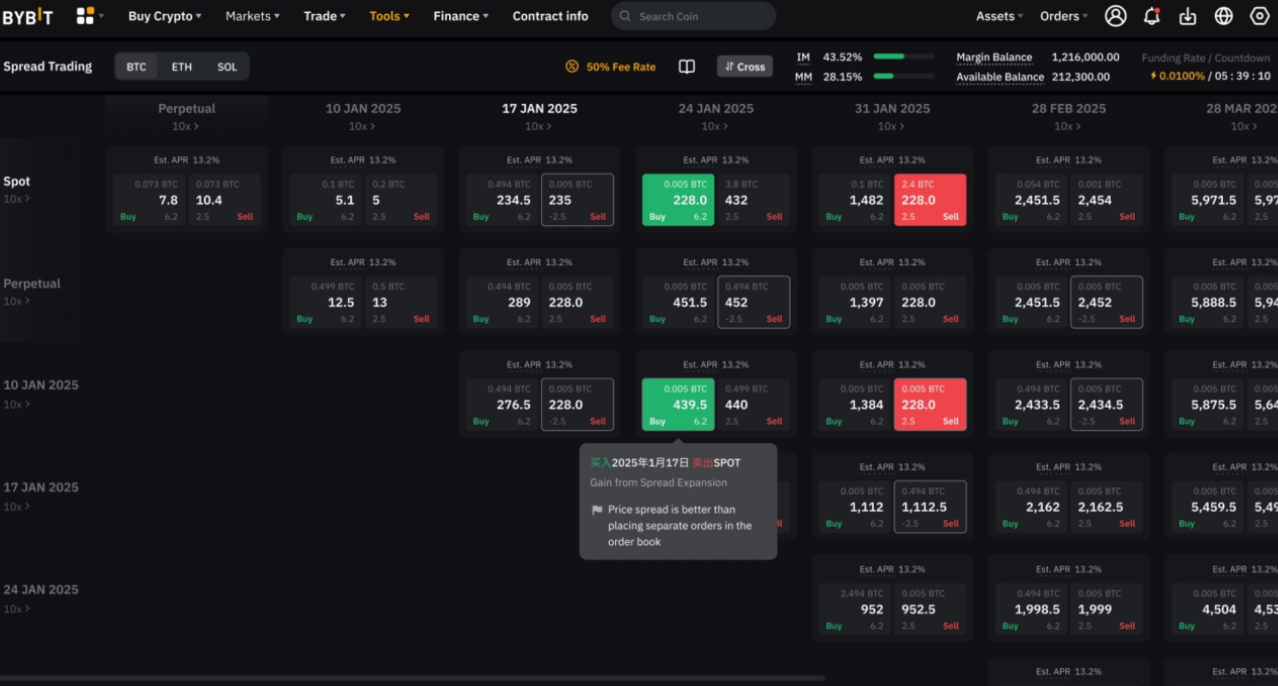Expand the Buy Crypto dropdown
Viewport: 1278px width, 686px height.
click(164, 16)
